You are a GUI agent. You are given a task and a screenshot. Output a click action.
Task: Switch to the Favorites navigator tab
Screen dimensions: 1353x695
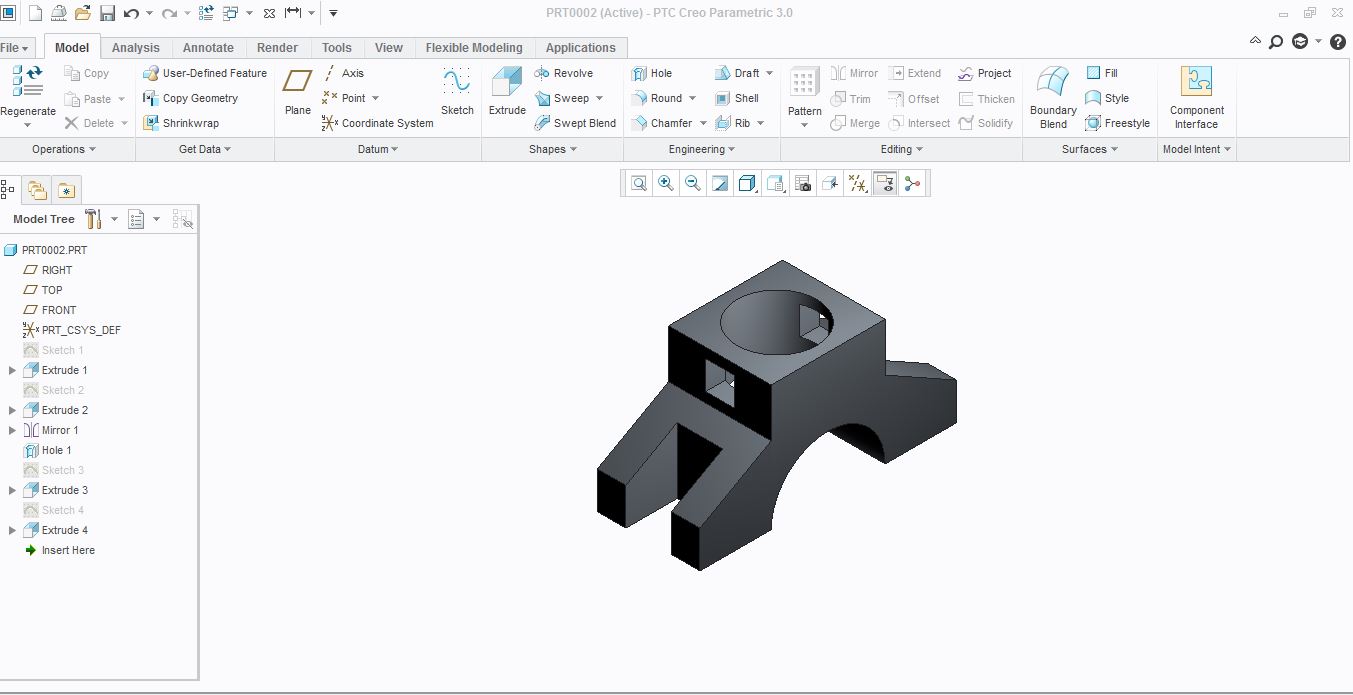coord(66,190)
